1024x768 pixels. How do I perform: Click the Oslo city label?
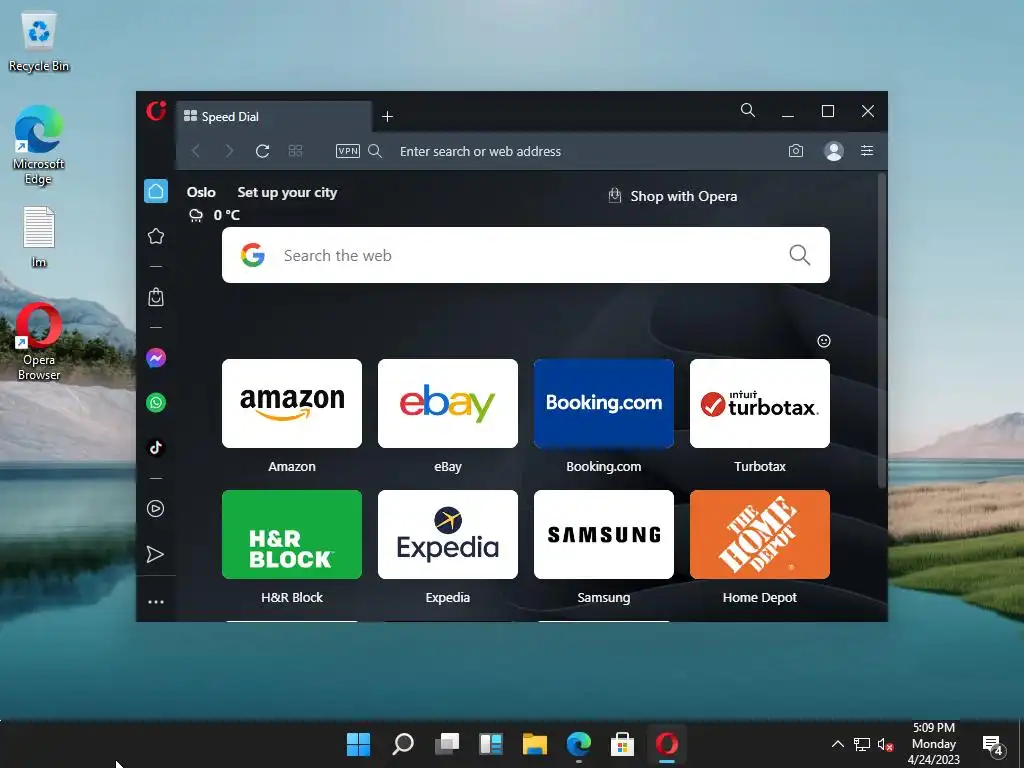point(201,192)
